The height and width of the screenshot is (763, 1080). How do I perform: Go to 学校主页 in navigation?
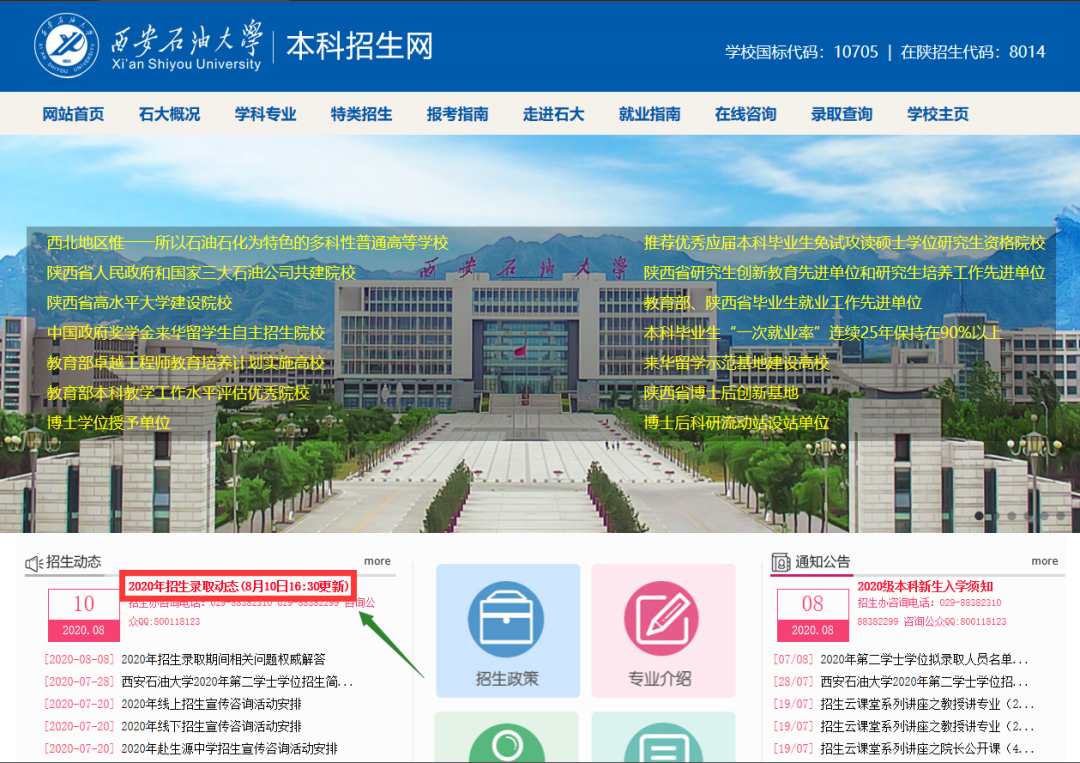coord(938,114)
